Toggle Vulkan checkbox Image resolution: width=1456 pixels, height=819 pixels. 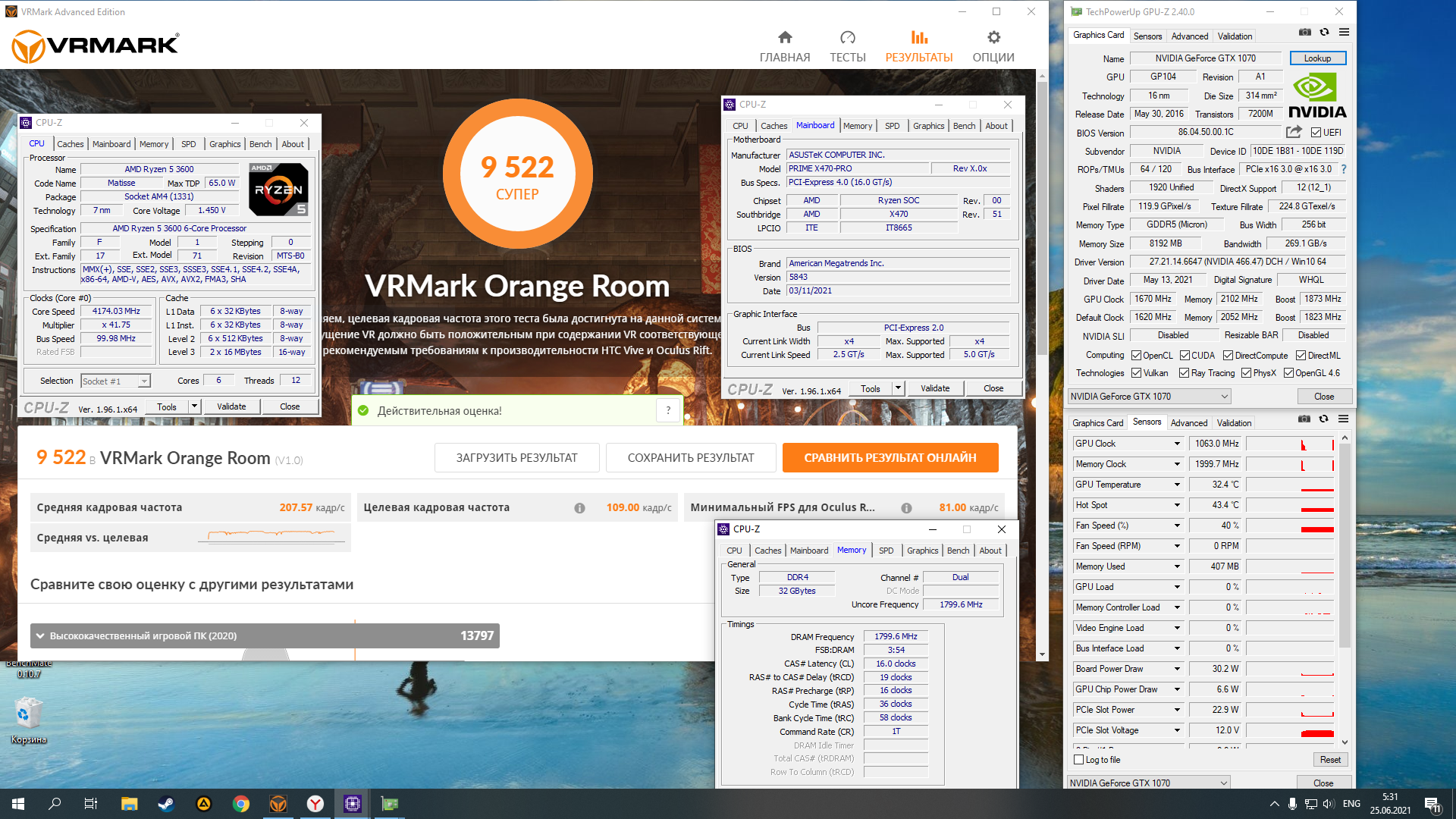click(1136, 373)
